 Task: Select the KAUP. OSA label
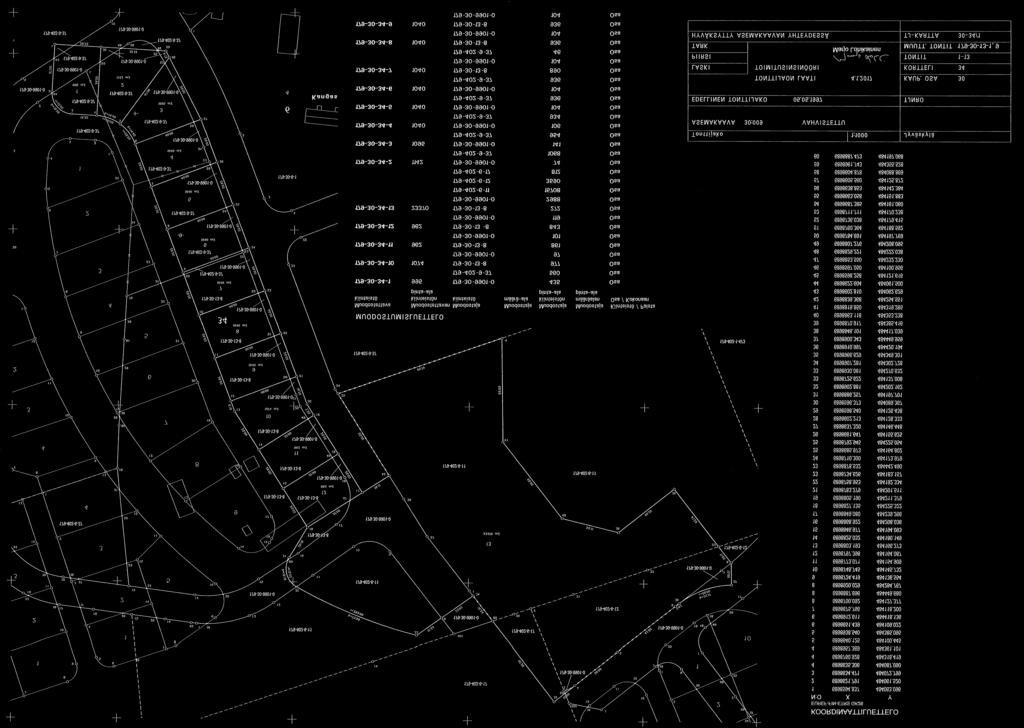tap(920, 78)
